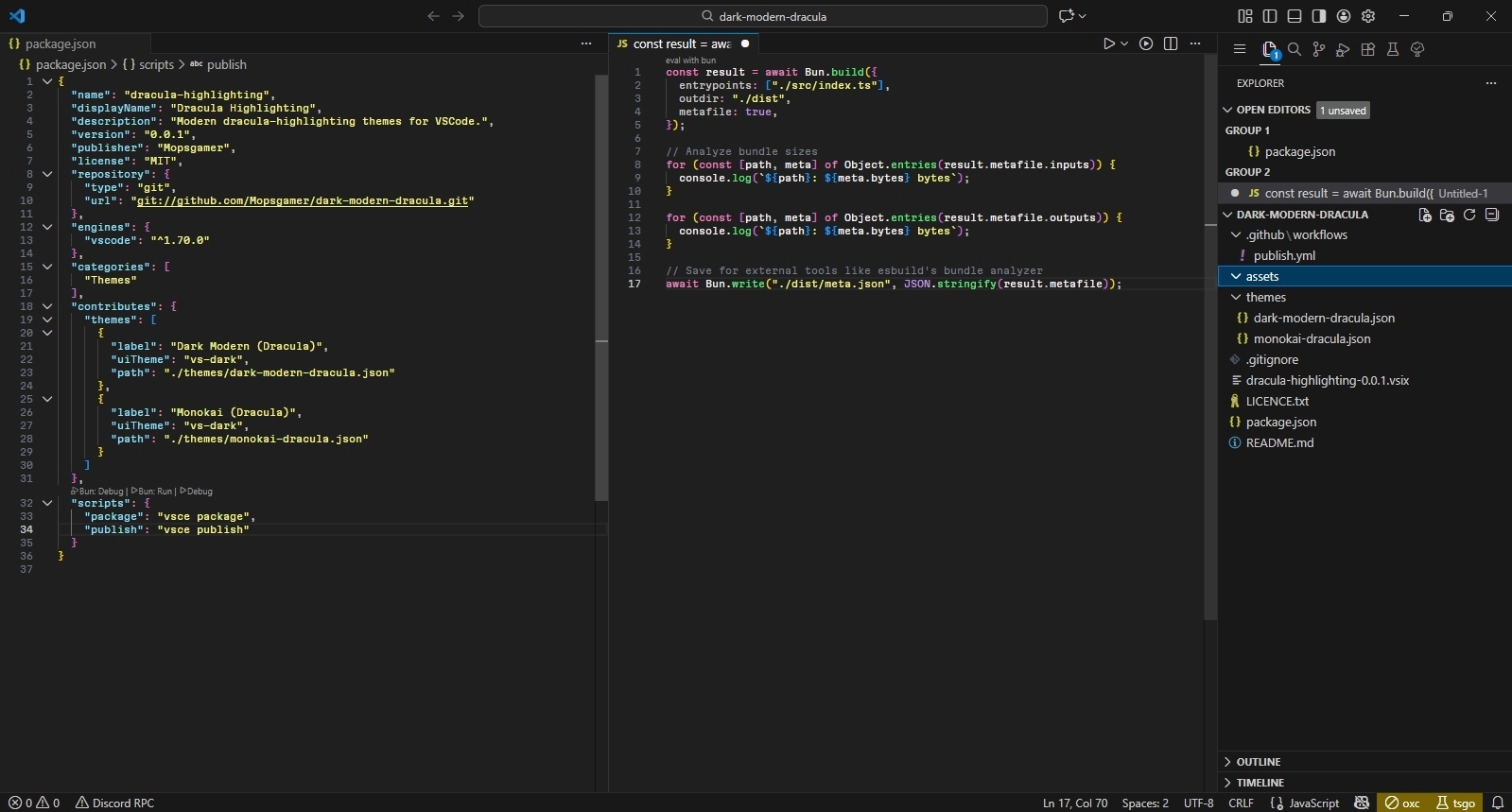1512x812 pixels.
Task: Fold the repository block at line 8
Action: tap(47, 174)
